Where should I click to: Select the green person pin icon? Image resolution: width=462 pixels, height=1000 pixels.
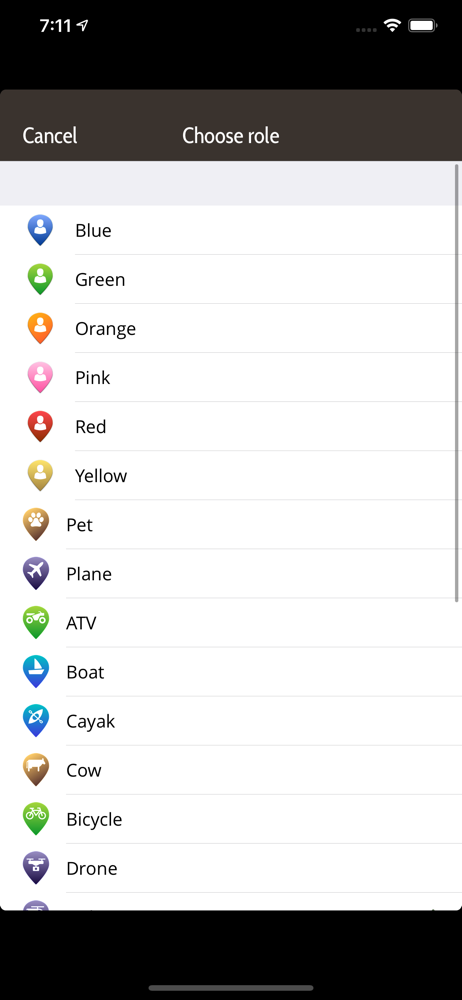pos(40,279)
